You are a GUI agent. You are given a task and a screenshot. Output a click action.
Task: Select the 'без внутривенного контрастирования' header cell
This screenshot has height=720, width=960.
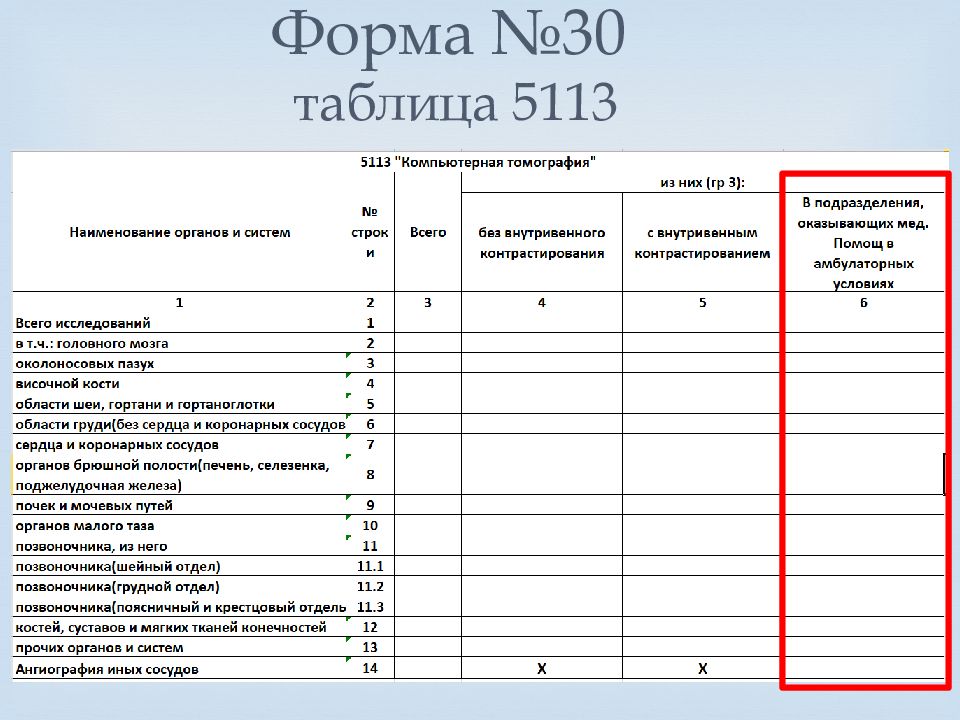(x=541, y=243)
